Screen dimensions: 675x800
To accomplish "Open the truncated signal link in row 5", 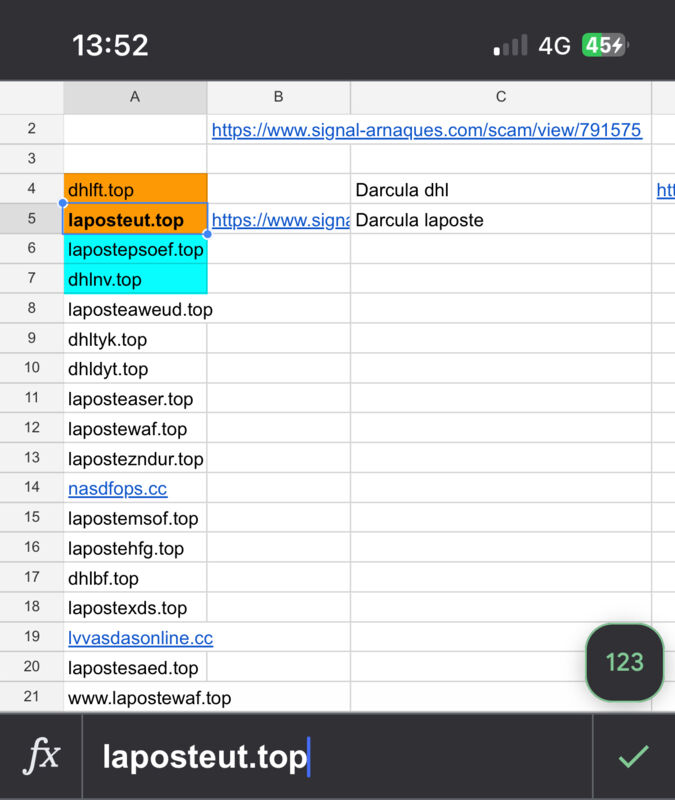I will (280, 220).
